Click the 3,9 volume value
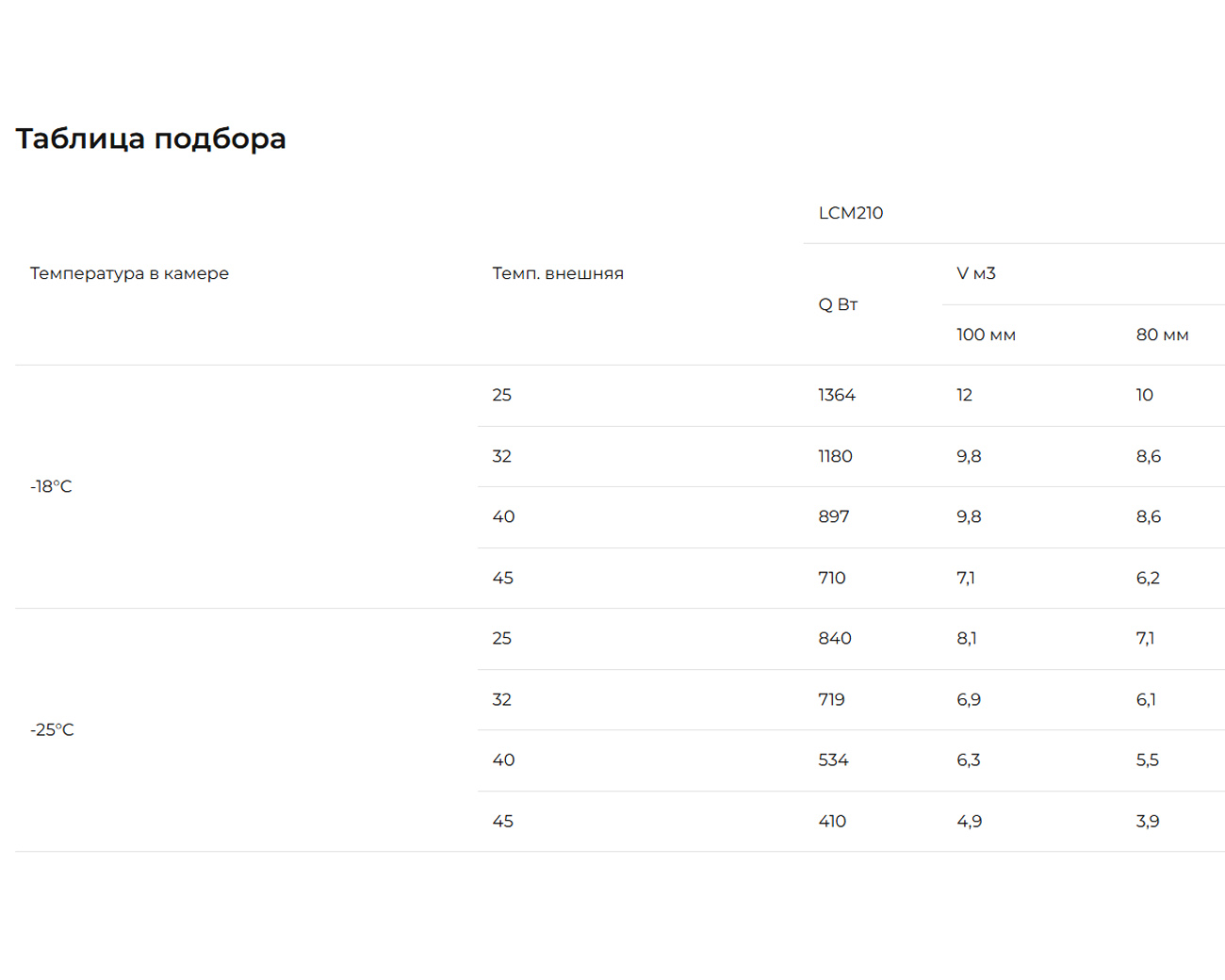This screenshot has width=1225, height=980. click(x=1148, y=821)
